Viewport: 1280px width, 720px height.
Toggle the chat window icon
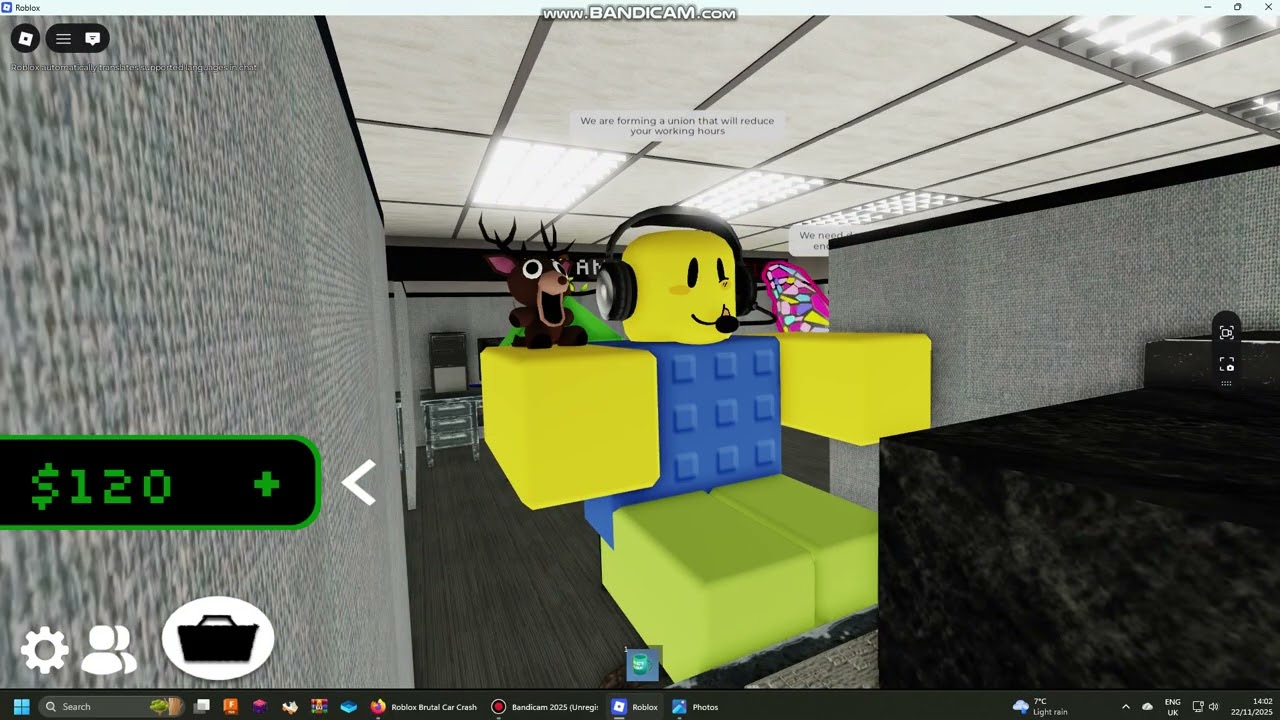click(x=92, y=39)
